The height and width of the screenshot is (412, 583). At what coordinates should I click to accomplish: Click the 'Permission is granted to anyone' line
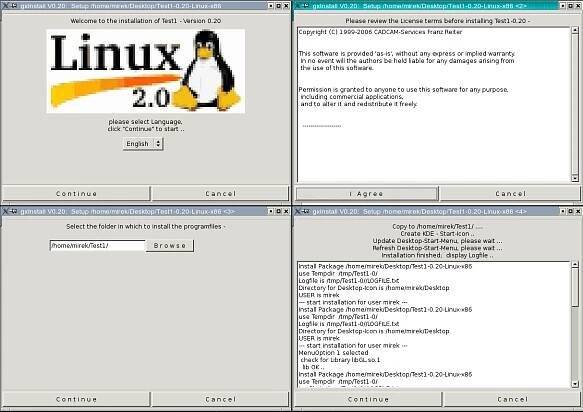[403, 90]
